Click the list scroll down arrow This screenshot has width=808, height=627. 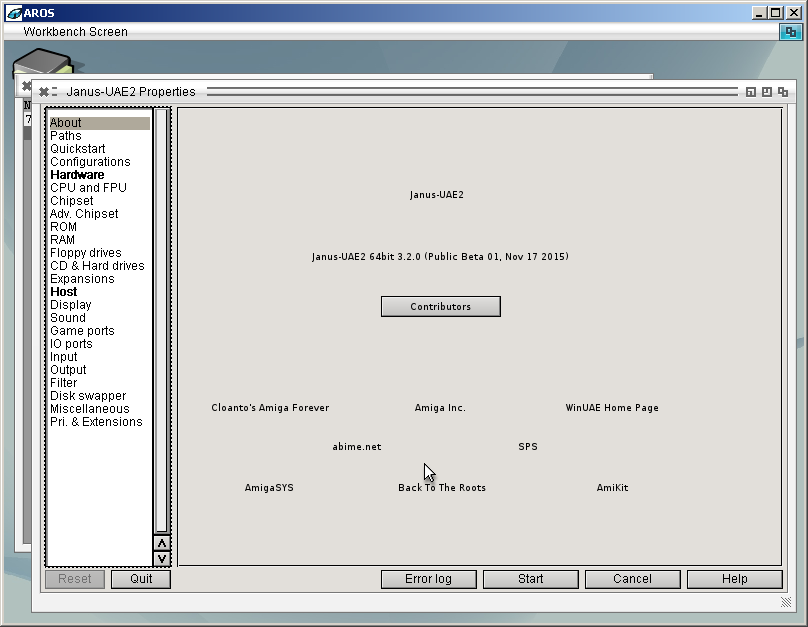pyautogui.click(x=162, y=558)
